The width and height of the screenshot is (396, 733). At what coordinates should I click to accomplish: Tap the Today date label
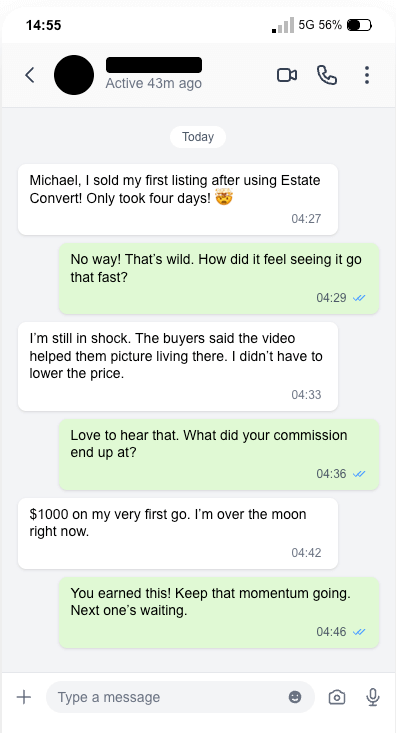198,137
